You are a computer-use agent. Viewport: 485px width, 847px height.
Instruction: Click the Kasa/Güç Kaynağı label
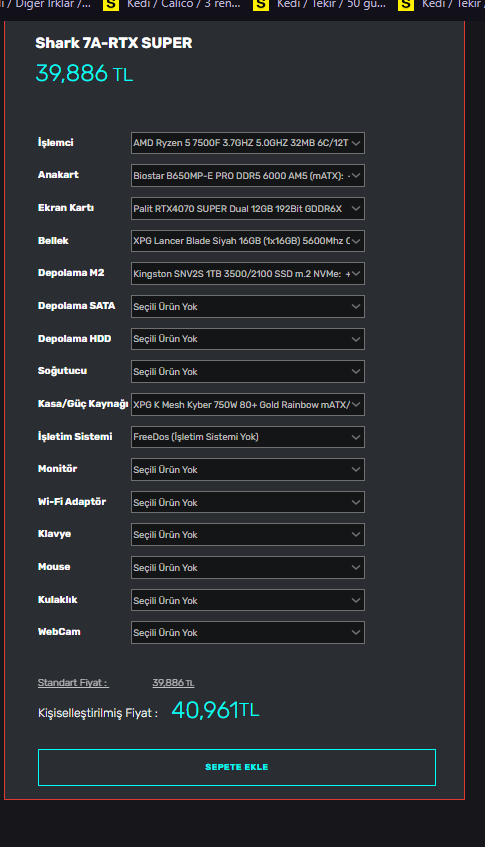coord(83,404)
